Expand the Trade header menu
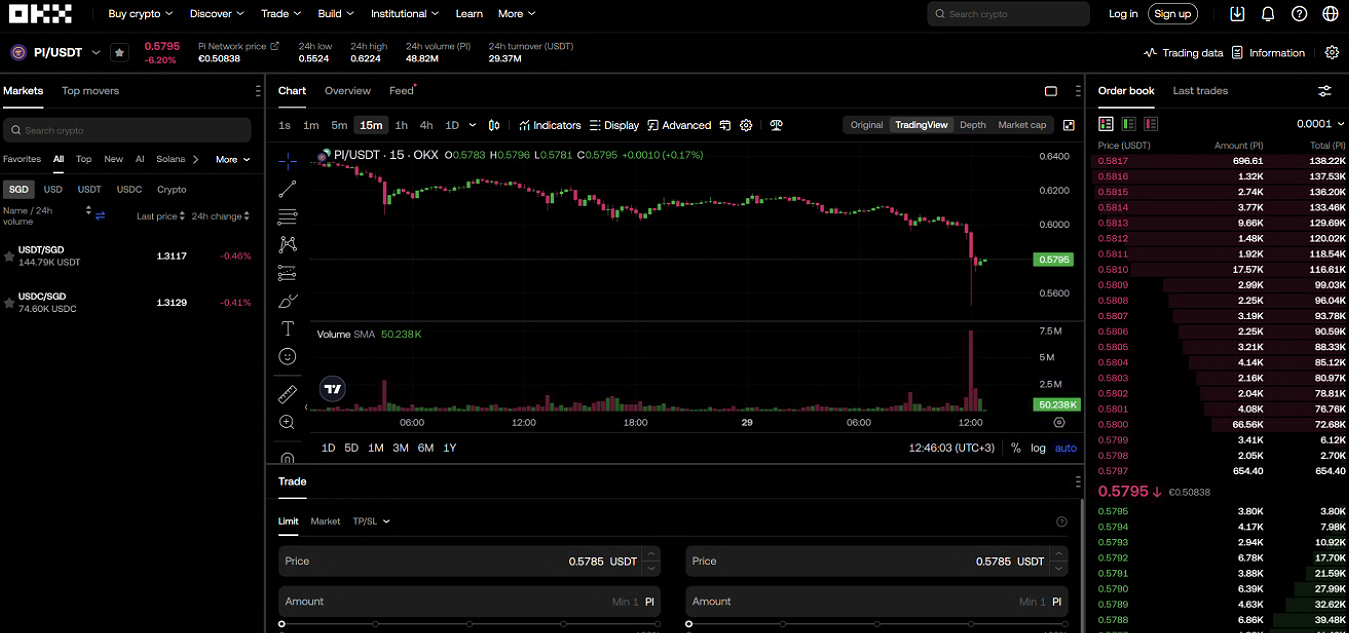Viewport: 1349px width, 633px height. click(281, 14)
